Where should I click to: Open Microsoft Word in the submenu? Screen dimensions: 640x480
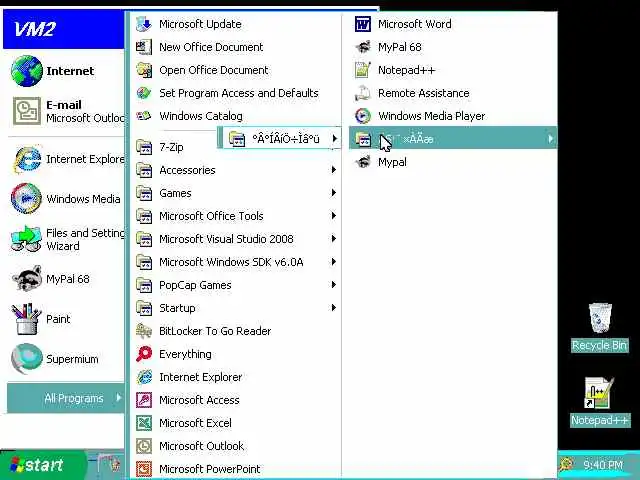tap(453, 24)
